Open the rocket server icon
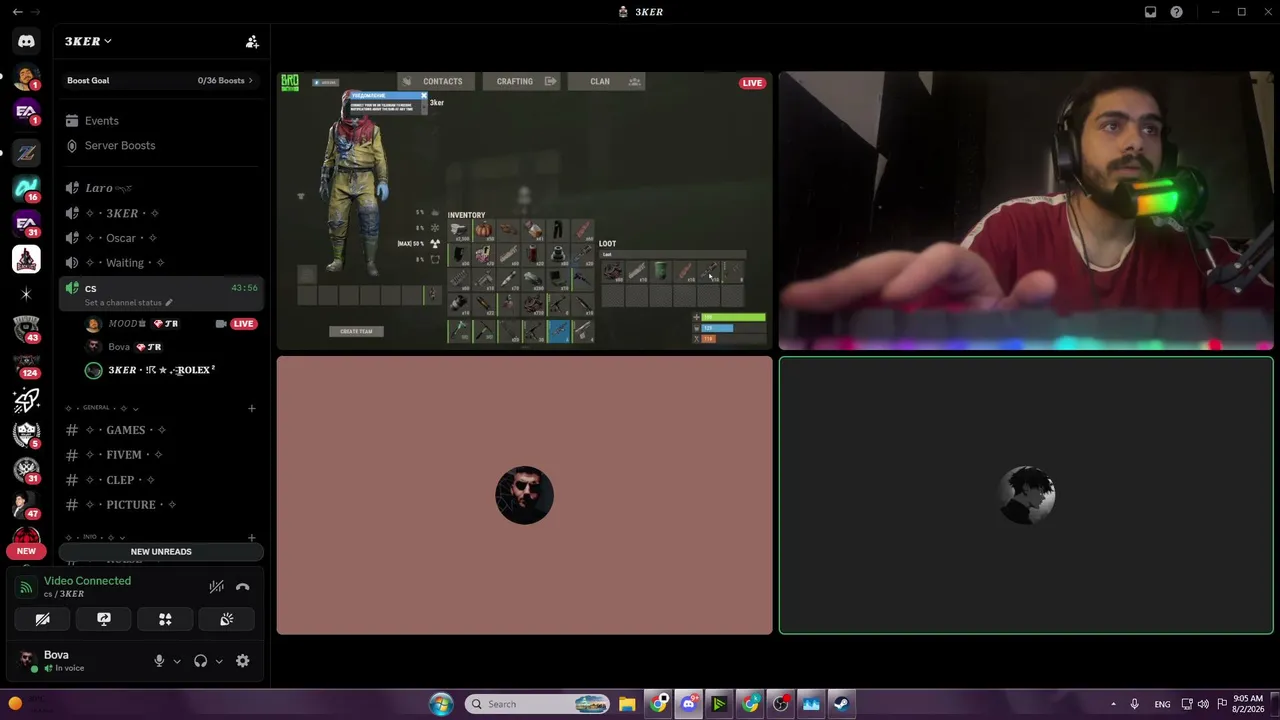Viewport: 1280px width, 720px height. point(26,401)
